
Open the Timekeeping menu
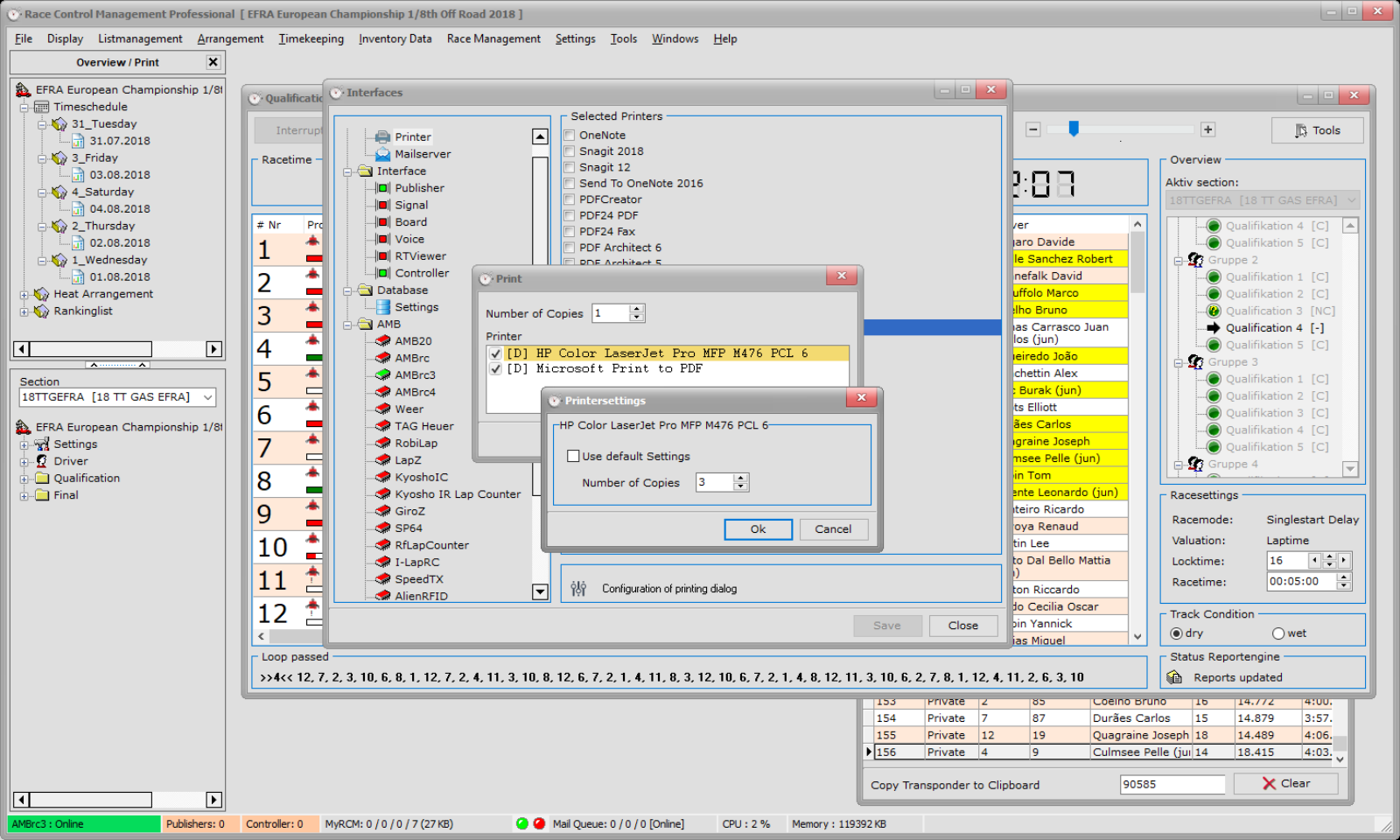point(311,38)
